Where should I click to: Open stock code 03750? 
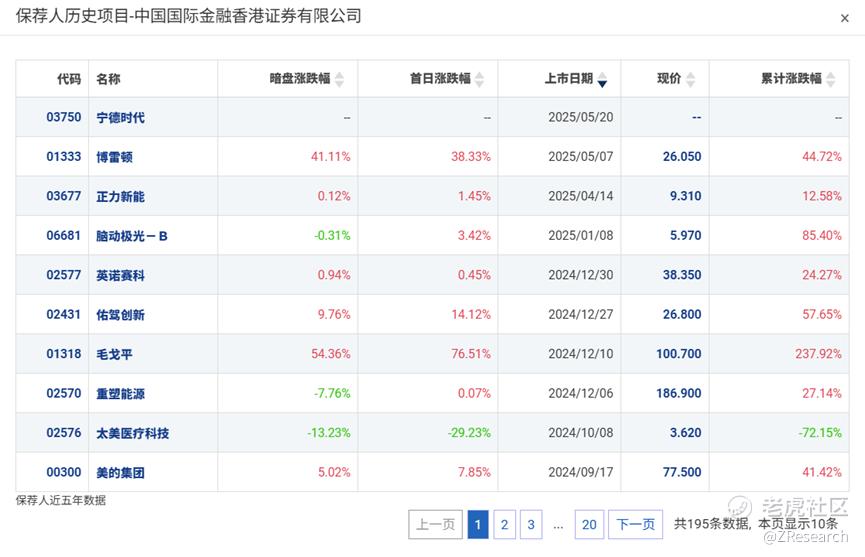click(x=63, y=117)
